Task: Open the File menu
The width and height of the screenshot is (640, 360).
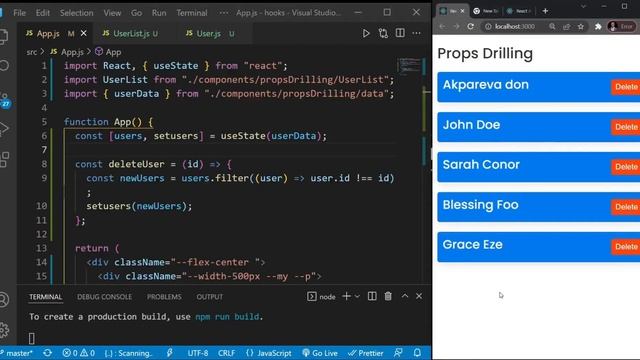Action: [19, 13]
